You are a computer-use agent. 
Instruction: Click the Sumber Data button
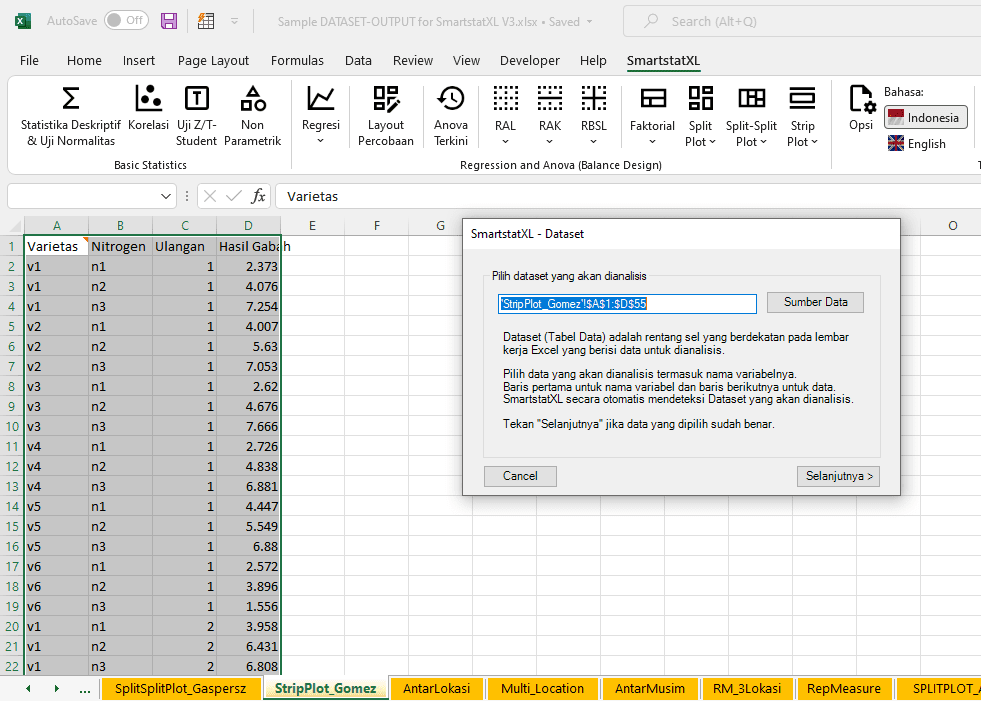click(815, 303)
